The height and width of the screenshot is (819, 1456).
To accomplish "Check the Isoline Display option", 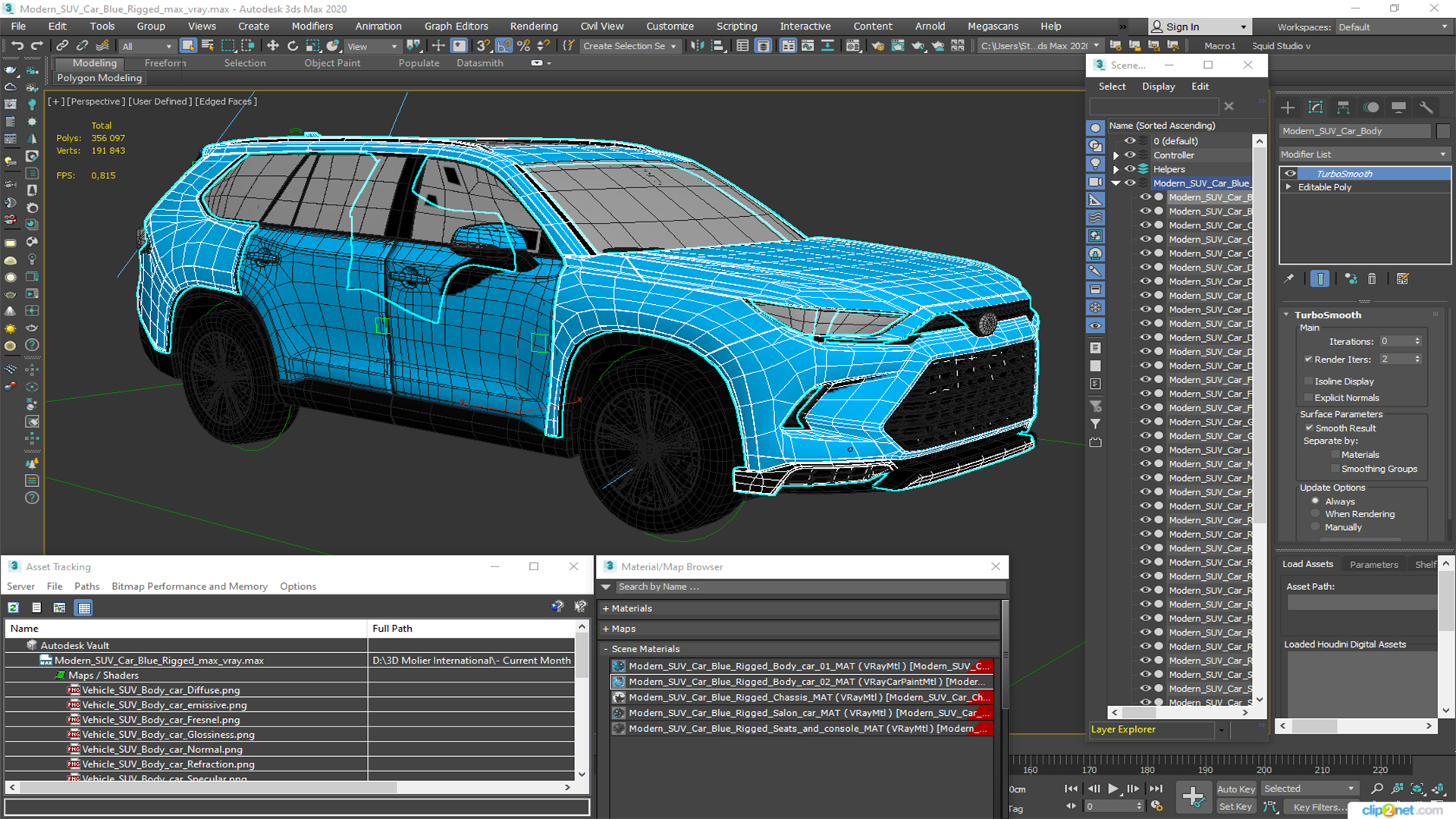I will 1308,381.
